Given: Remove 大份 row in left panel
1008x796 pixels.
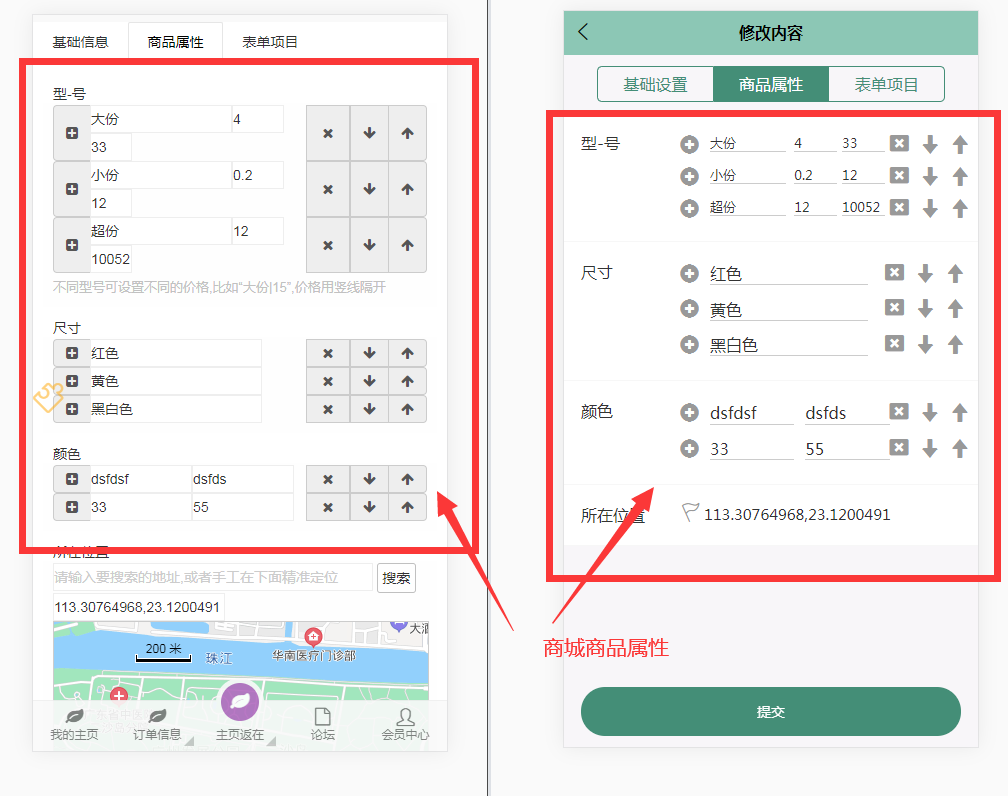Looking at the screenshot, I should [x=328, y=133].
